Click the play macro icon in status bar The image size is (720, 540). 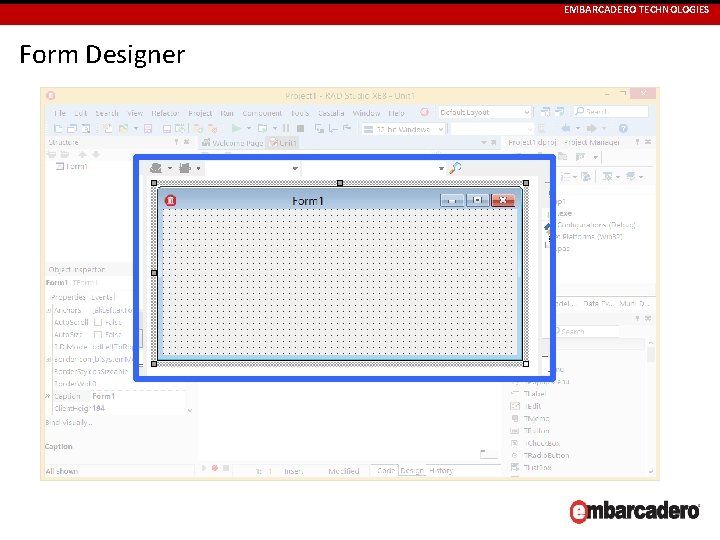(x=204, y=468)
